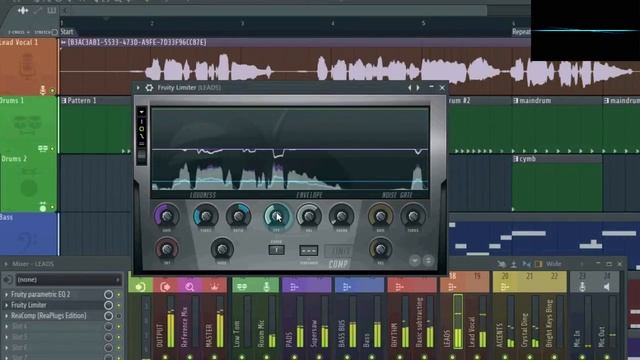Toggle the ReaComp slot enable LED
The width and height of the screenshot is (640, 360).
pos(119,316)
